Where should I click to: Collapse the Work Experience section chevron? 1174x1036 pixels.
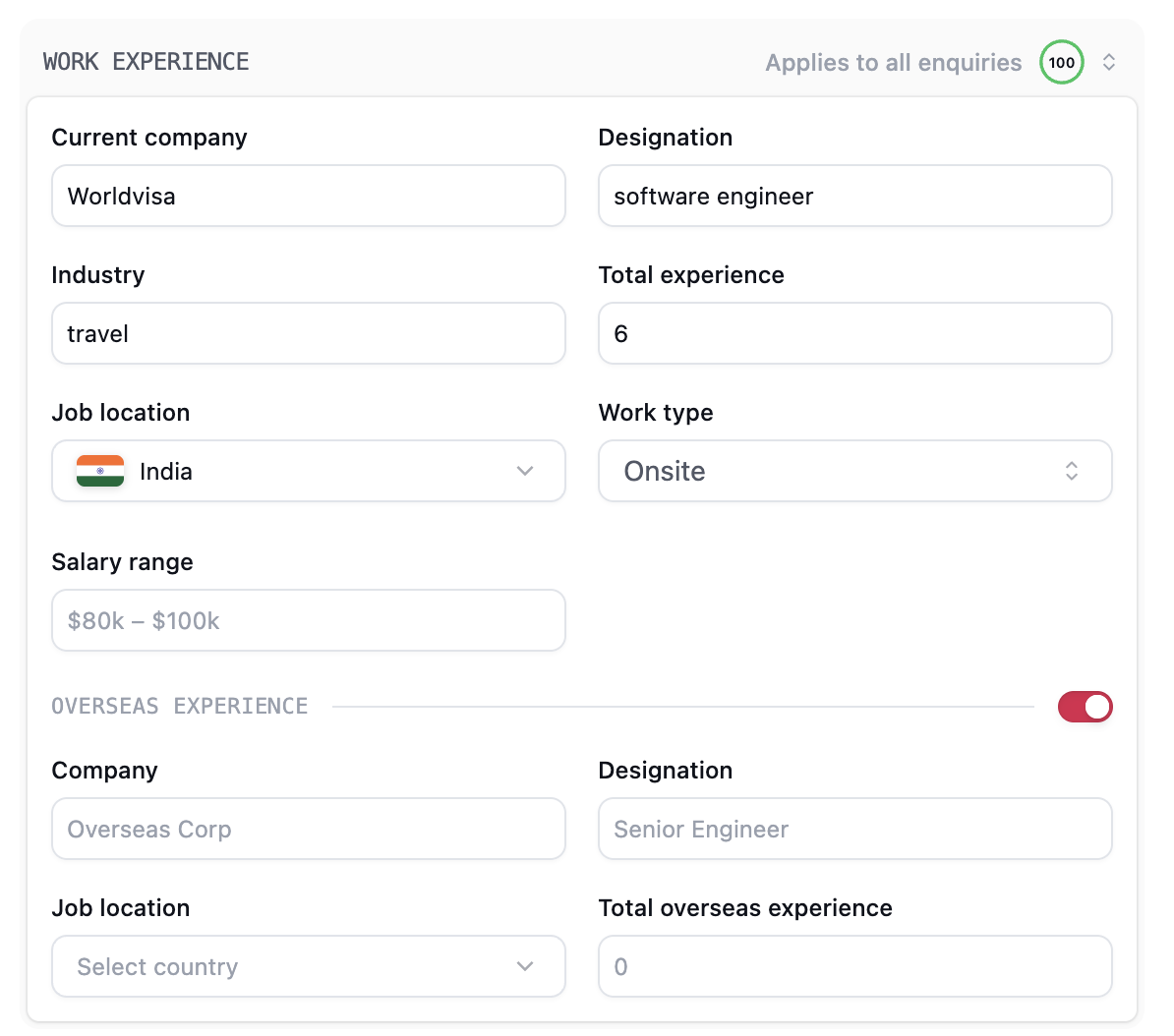(x=1109, y=62)
